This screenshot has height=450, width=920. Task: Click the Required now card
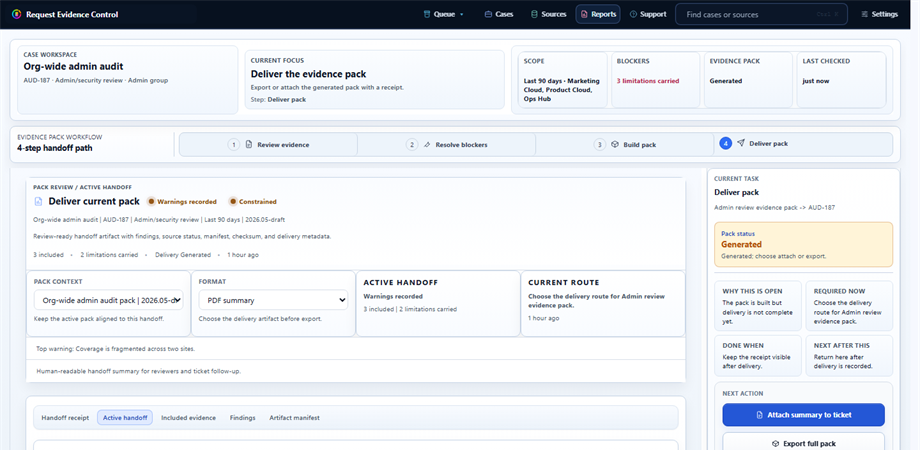[849, 306]
